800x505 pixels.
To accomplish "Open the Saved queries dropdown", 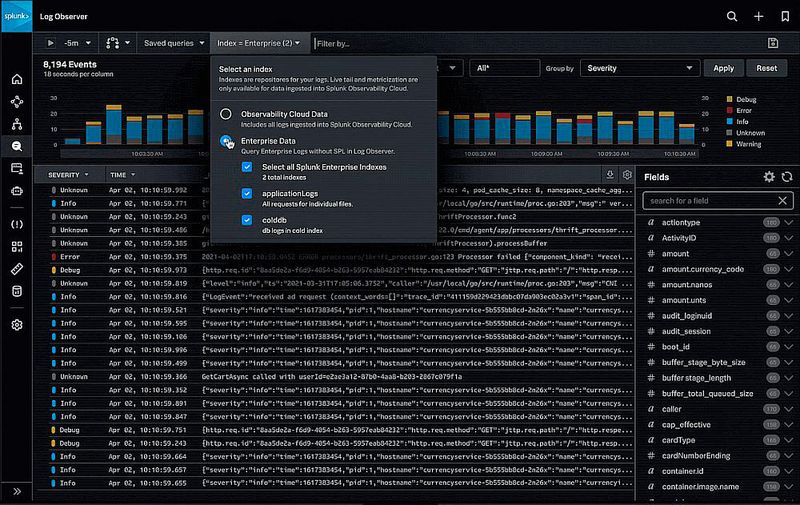I will (174, 43).
